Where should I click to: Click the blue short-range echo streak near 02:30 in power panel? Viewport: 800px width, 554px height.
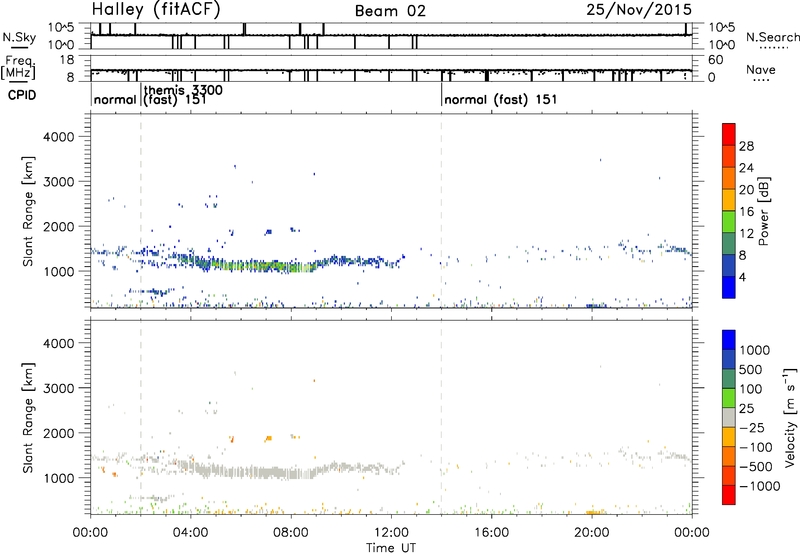pos(149,292)
